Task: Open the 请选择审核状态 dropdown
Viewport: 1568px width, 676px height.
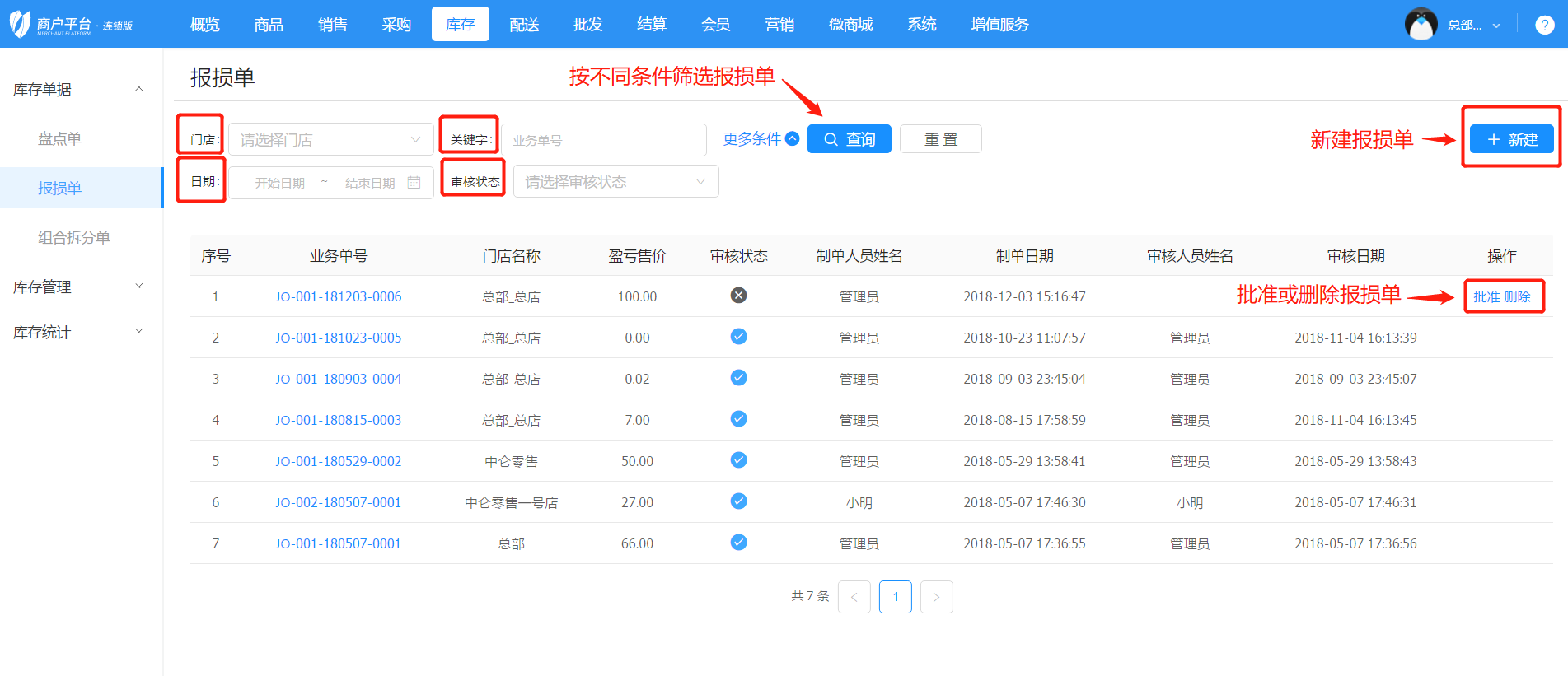Action: tap(615, 182)
